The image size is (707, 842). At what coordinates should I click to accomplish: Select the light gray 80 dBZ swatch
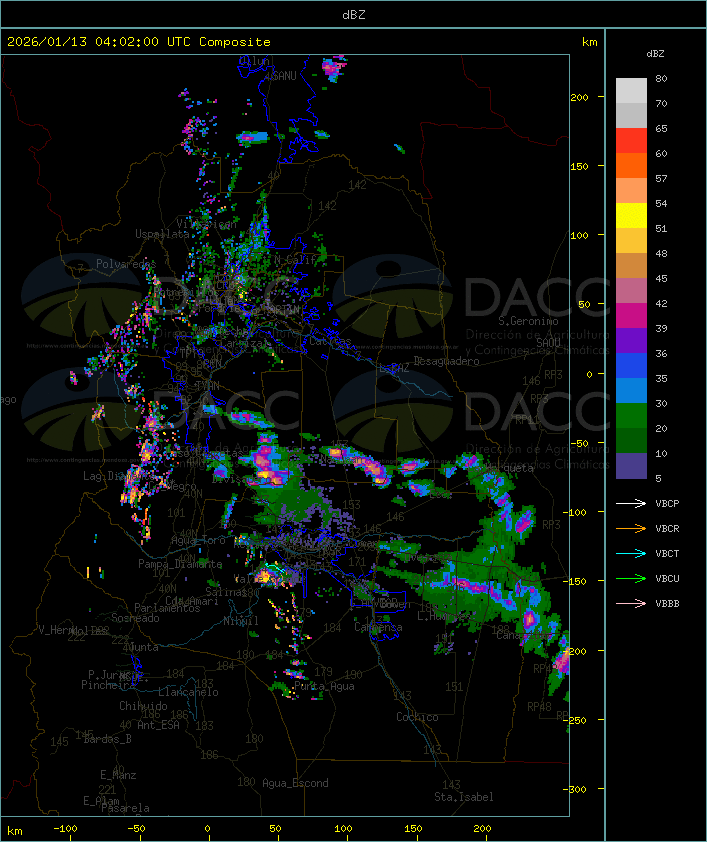[x=631, y=90]
